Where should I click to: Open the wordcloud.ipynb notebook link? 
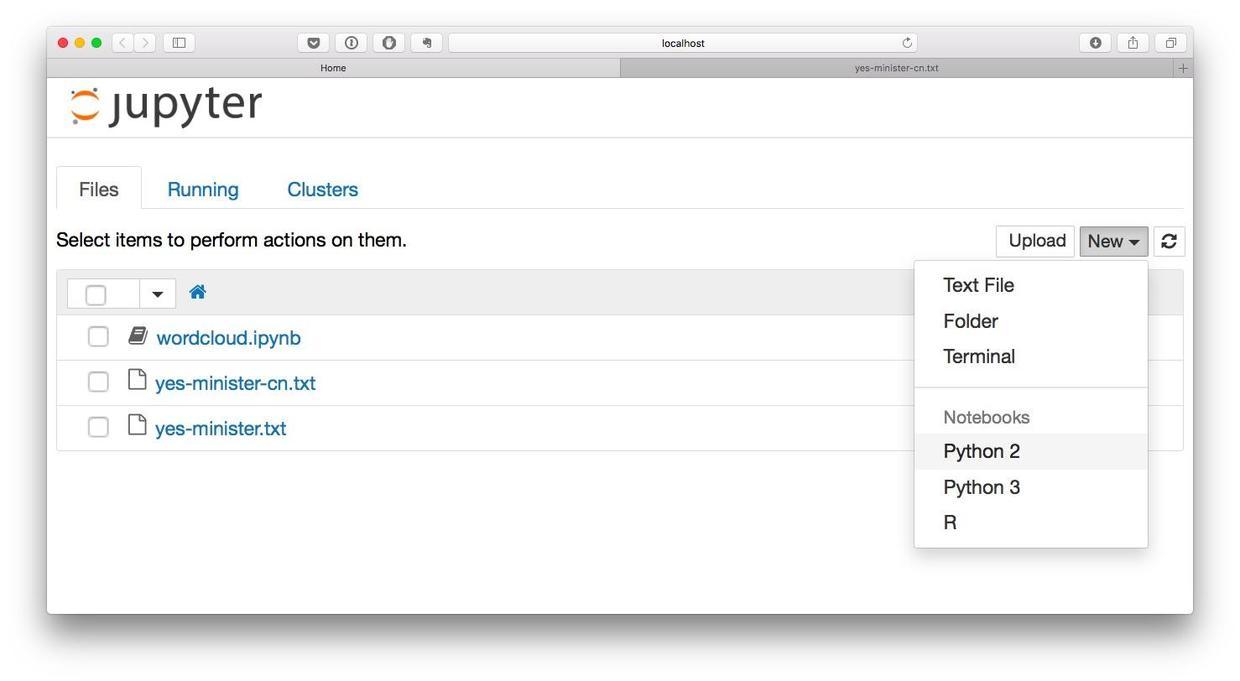pyautogui.click(x=228, y=338)
